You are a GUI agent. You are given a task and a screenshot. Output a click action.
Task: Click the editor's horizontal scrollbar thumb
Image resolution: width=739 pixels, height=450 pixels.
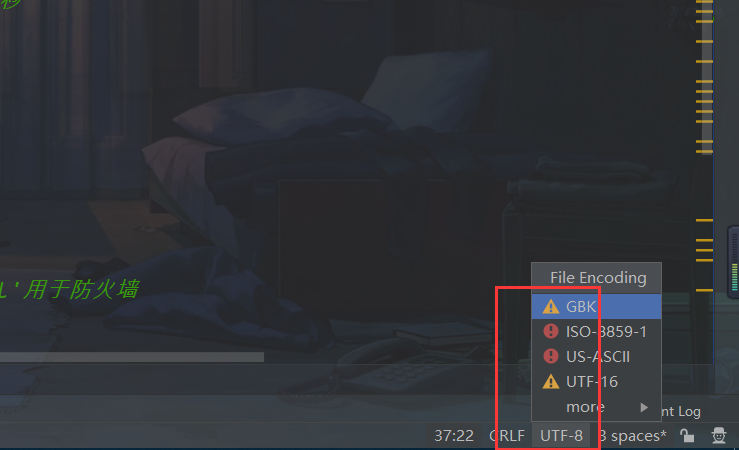click(x=132, y=357)
